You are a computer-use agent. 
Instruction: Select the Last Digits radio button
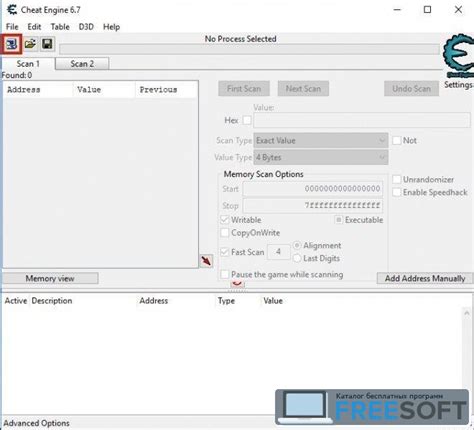[297, 258]
